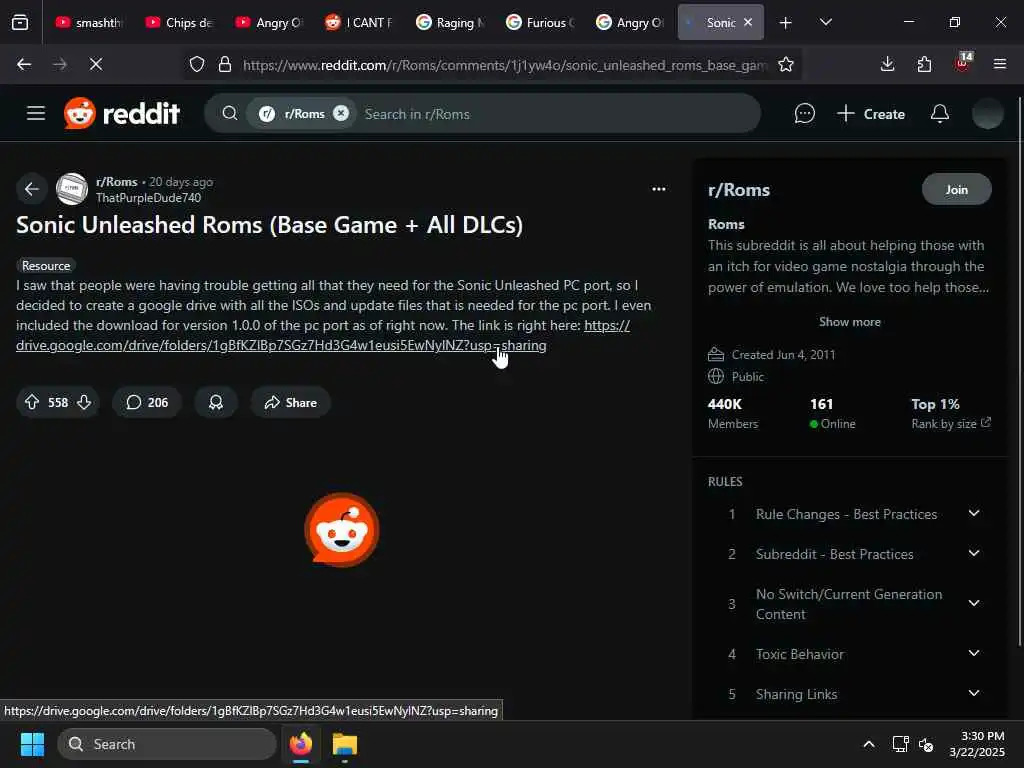This screenshot has width=1024, height=768.
Task: Open post overflow three-dots menu
Action: pyautogui.click(x=658, y=189)
